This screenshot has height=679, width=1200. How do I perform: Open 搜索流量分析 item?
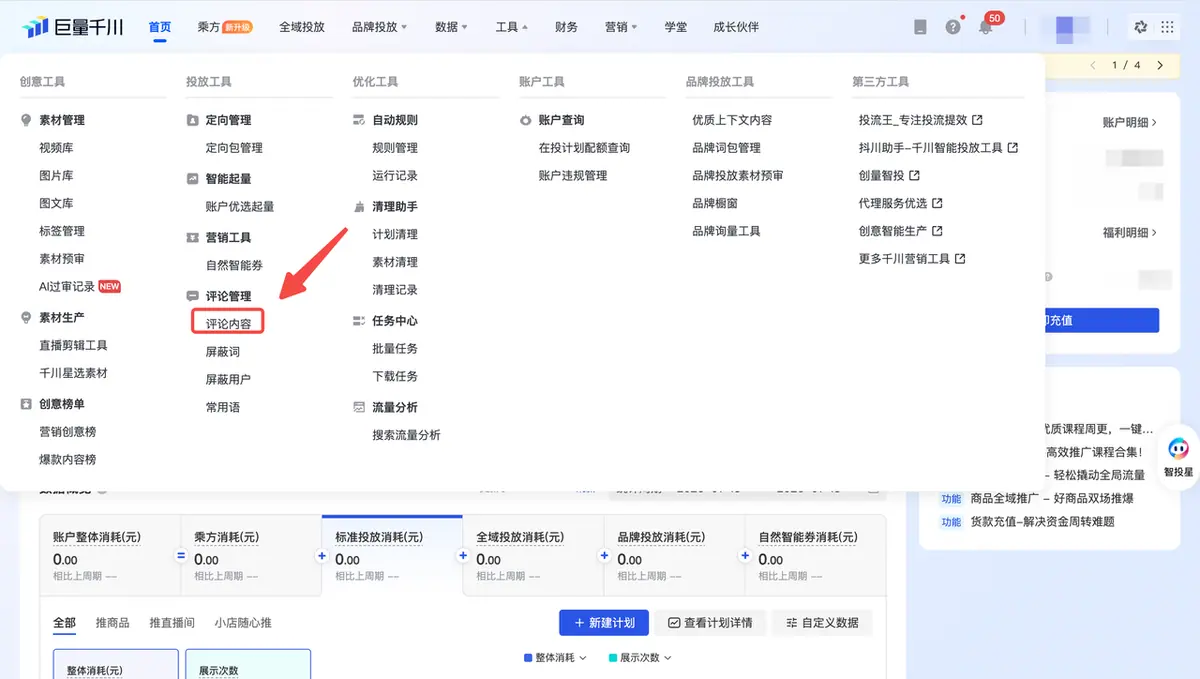tap(406, 435)
